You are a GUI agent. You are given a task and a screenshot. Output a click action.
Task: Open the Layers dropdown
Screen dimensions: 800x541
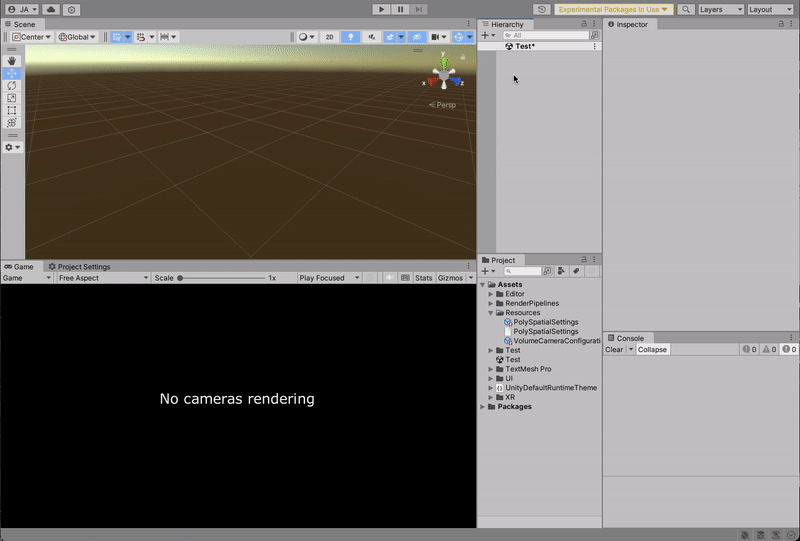720,9
